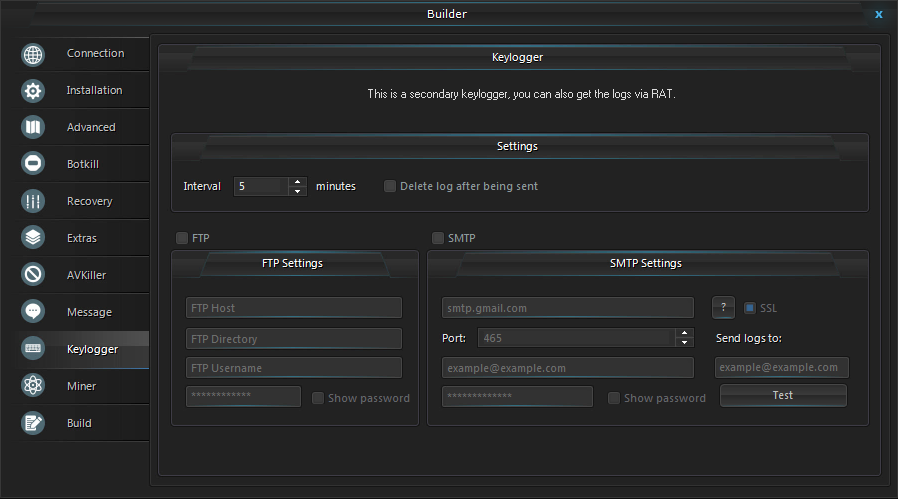Increase the Interval with up arrow
This screenshot has height=499, width=898.
point(297,182)
